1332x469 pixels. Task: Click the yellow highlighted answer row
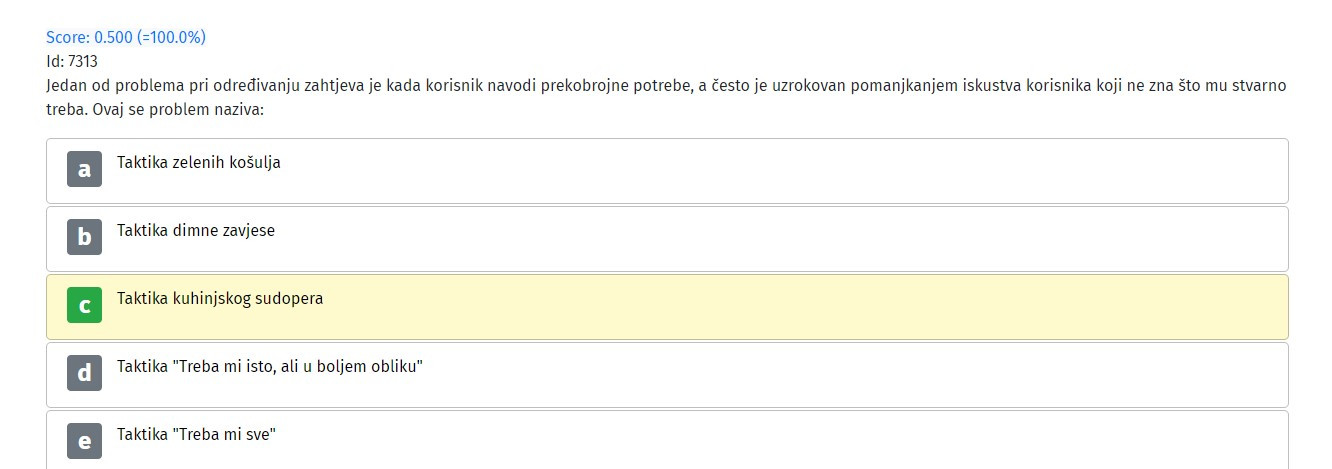(x=667, y=307)
